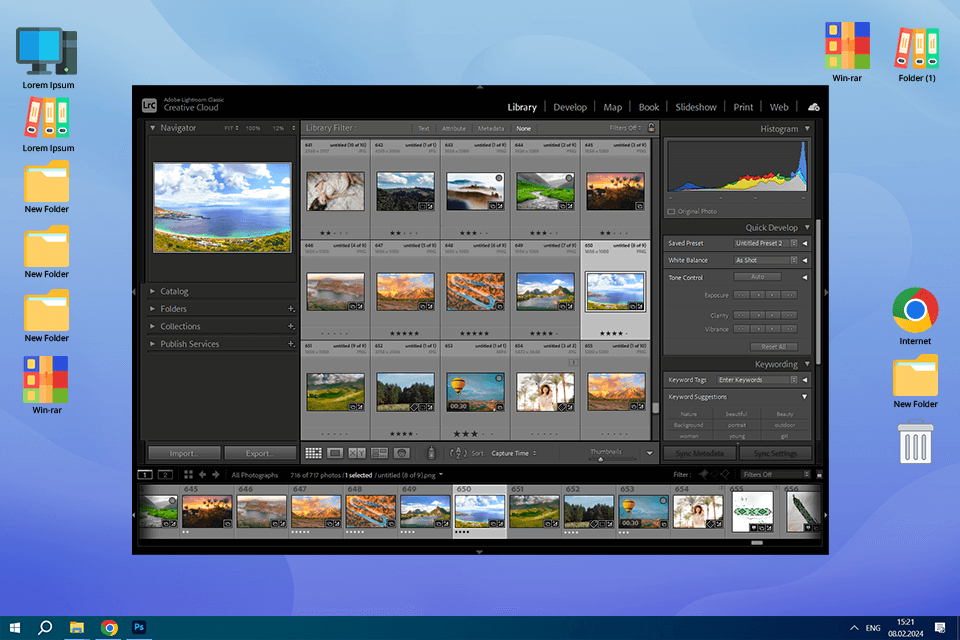The height and width of the screenshot is (640, 960).
Task: Collapse the Navigator panel
Action: click(x=152, y=128)
